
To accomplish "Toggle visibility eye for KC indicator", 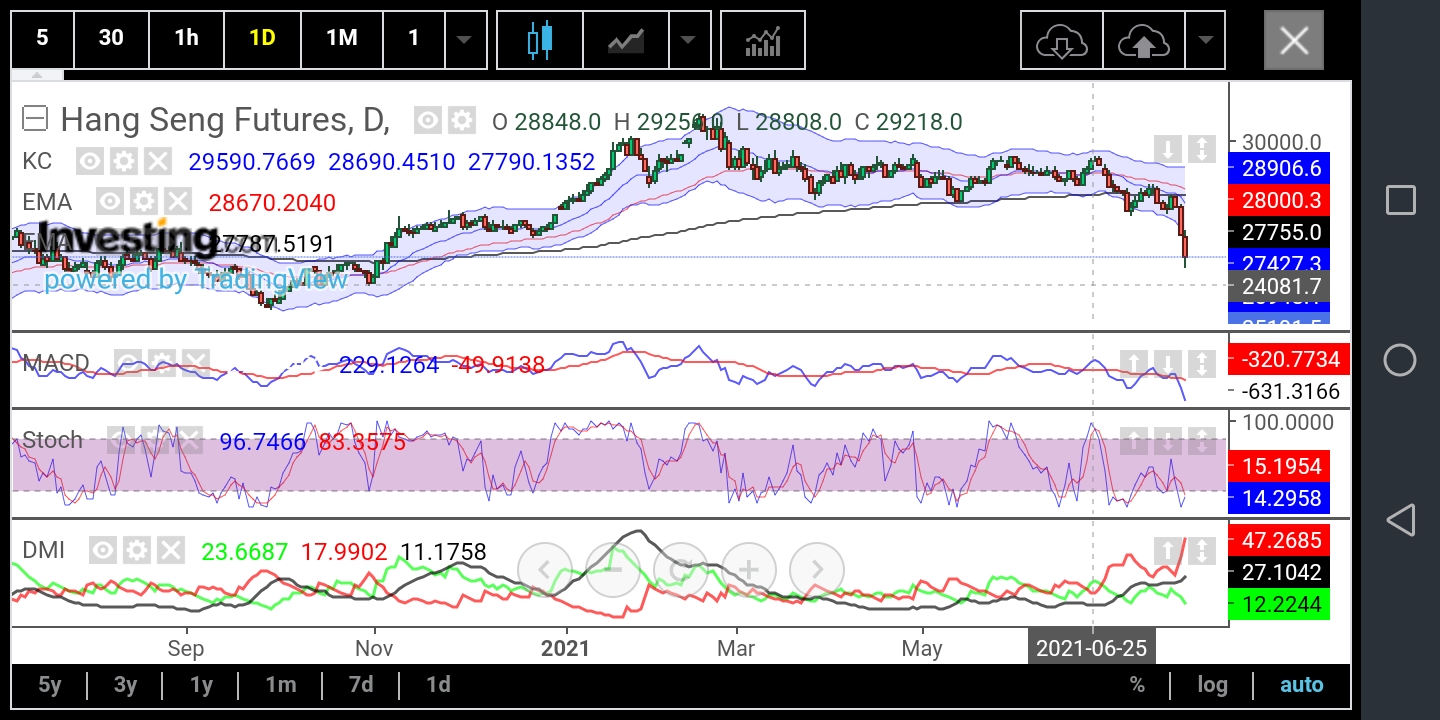I will pos(90,161).
